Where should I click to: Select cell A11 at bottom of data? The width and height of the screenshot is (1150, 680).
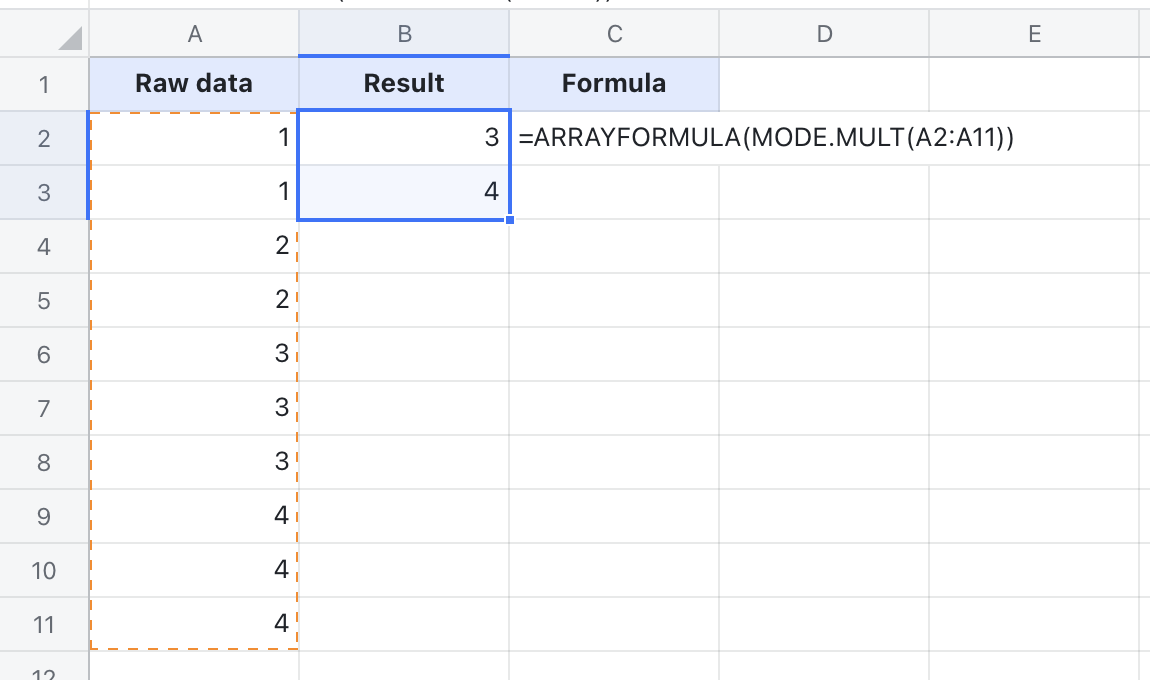coord(194,622)
